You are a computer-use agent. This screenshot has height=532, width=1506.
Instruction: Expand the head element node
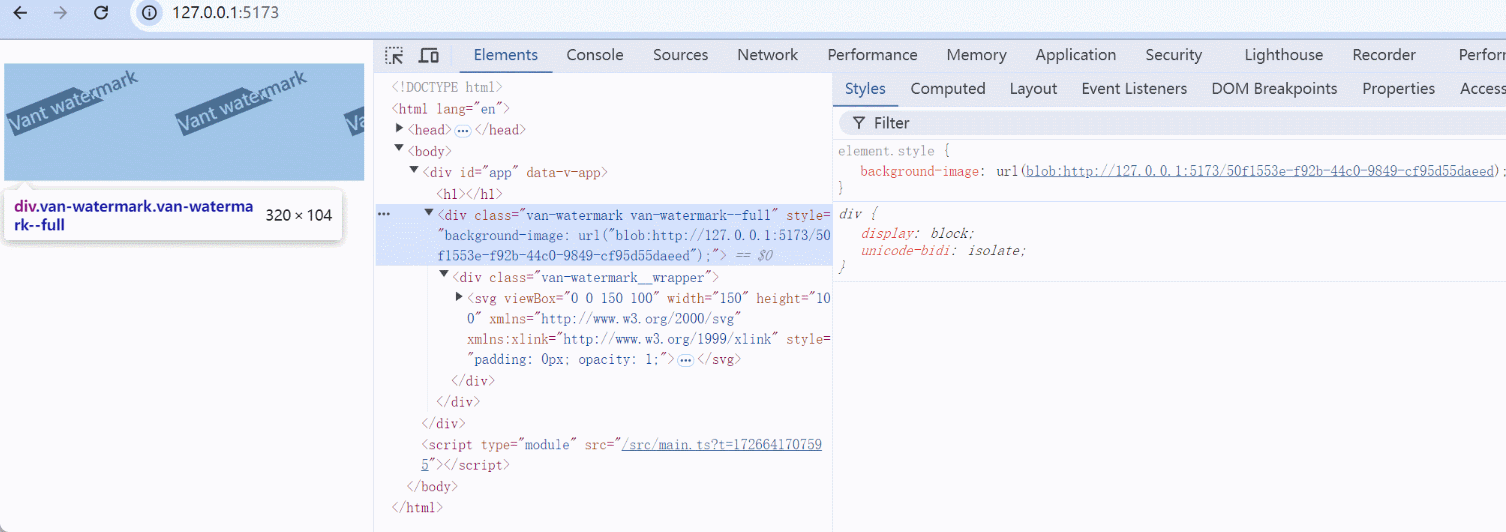coord(400,130)
